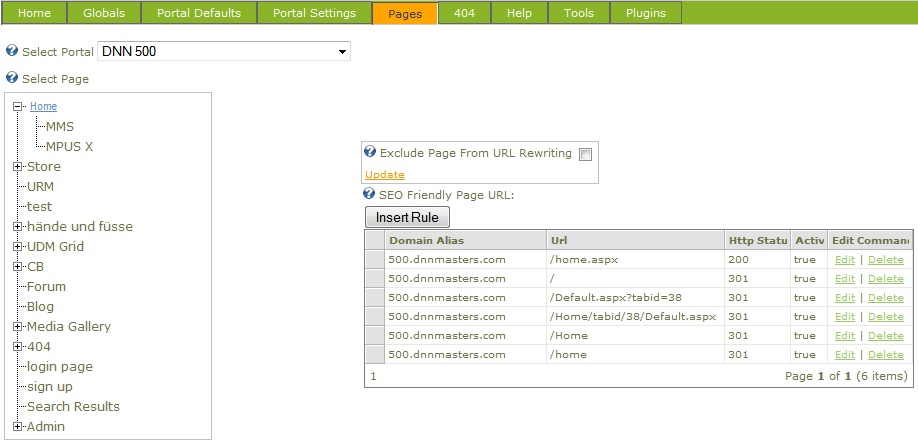Screen dimensions: 918x445
Task: Select the Media Gallery page
Action: coord(69,327)
